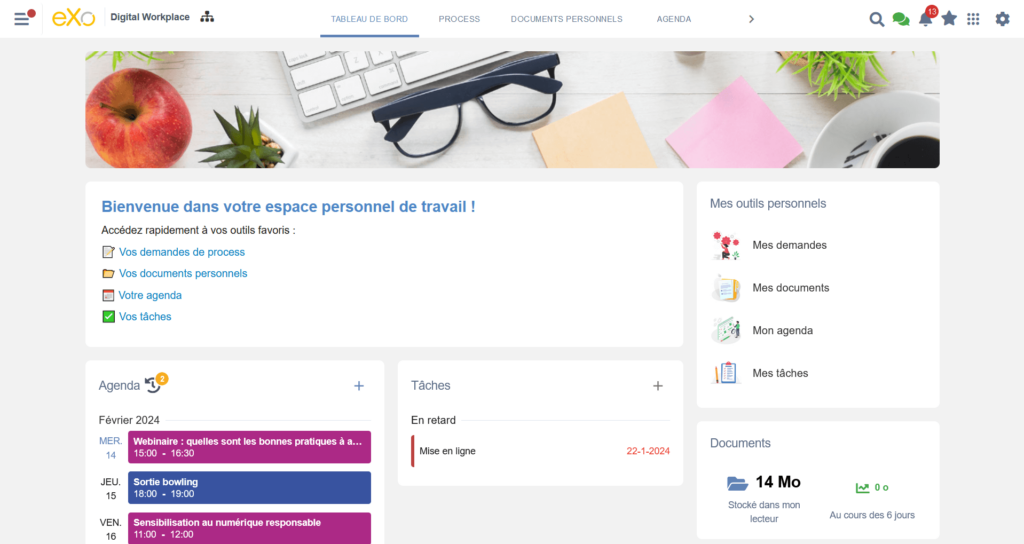Open the applications grid launcher
Screen dimensions: 1024x544
pyautogui.click(x=973, y=19)
